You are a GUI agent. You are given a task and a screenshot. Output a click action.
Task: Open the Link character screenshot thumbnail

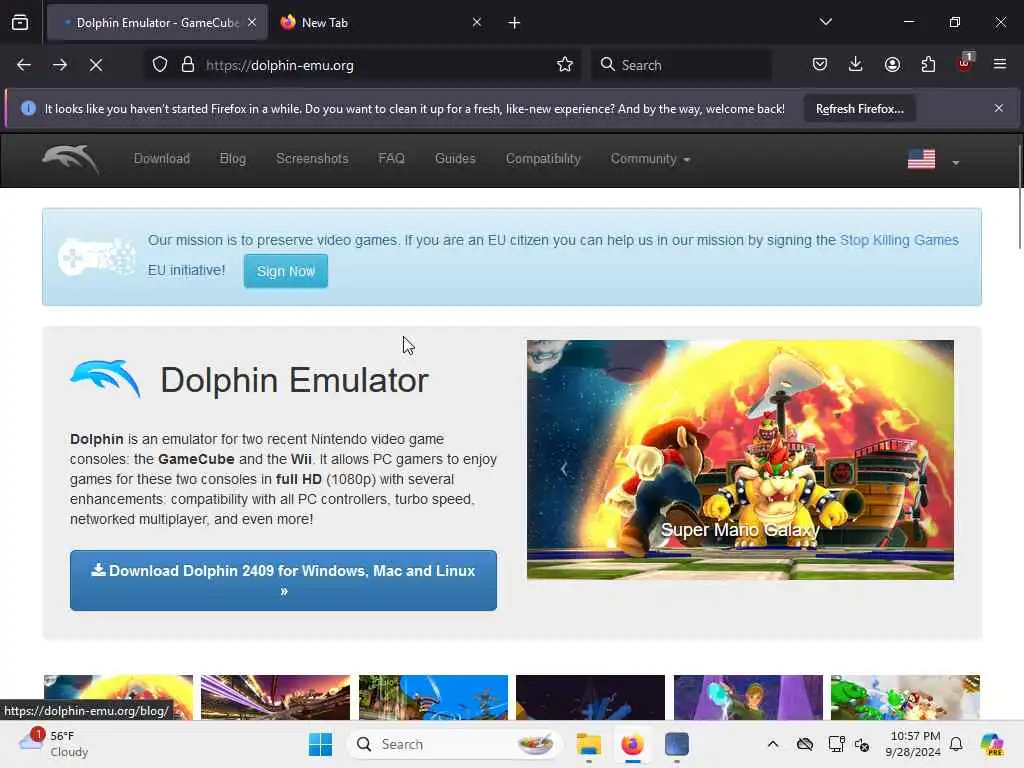click(748, 697)
